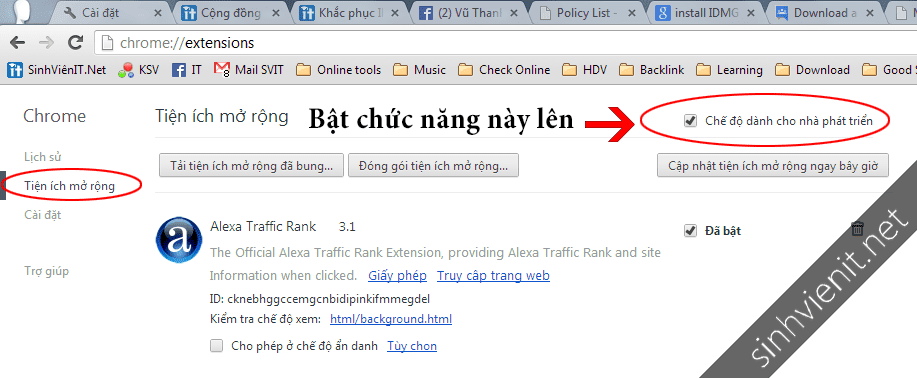The width and height of the screenshot is (917, 378).
Task: Click the Alexa Traffic Rank extension logo
Action: [x=179, y=239]
